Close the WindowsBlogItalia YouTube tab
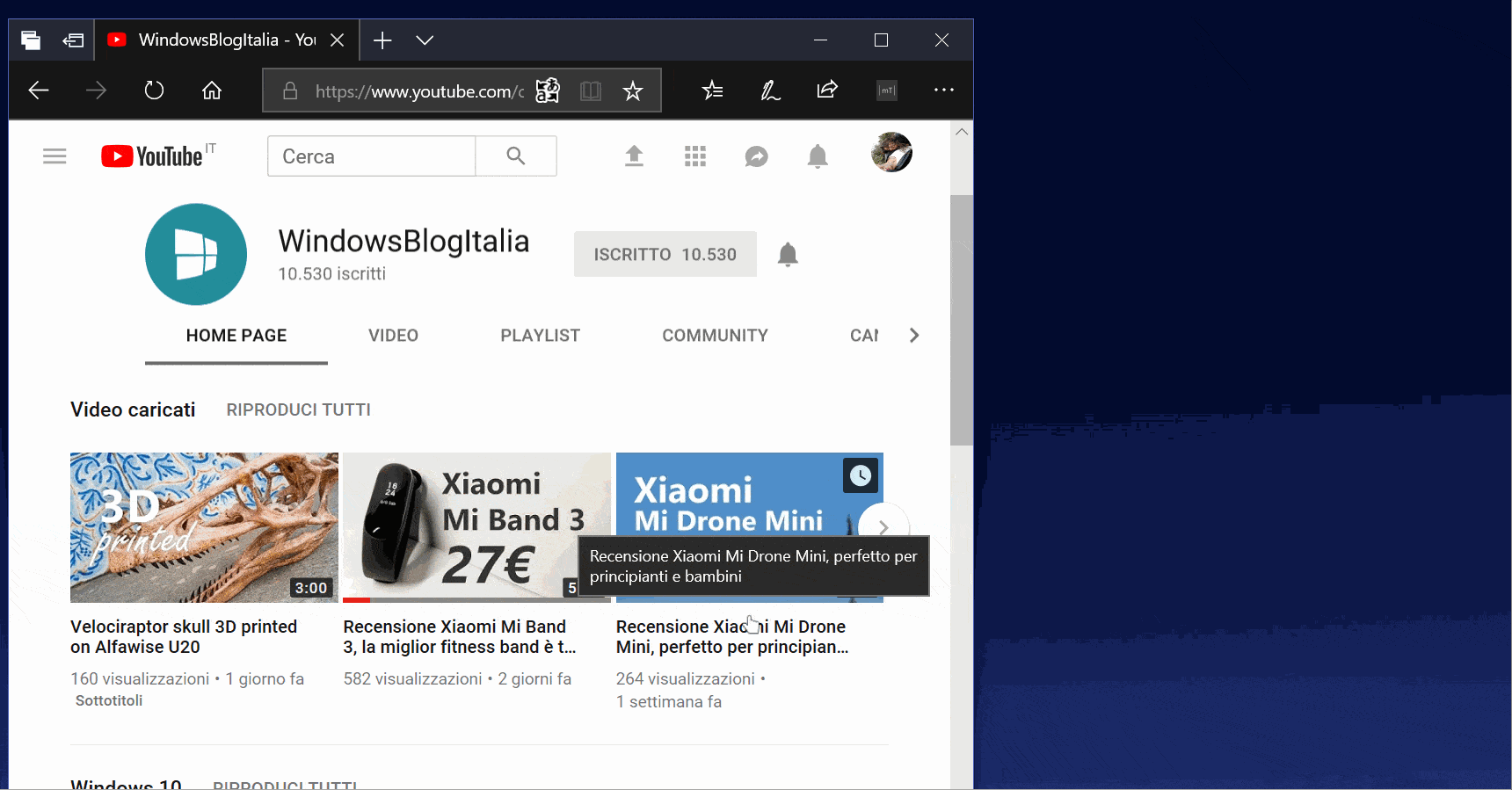Viewport: 1512px width, 790px height. (337, 40)
